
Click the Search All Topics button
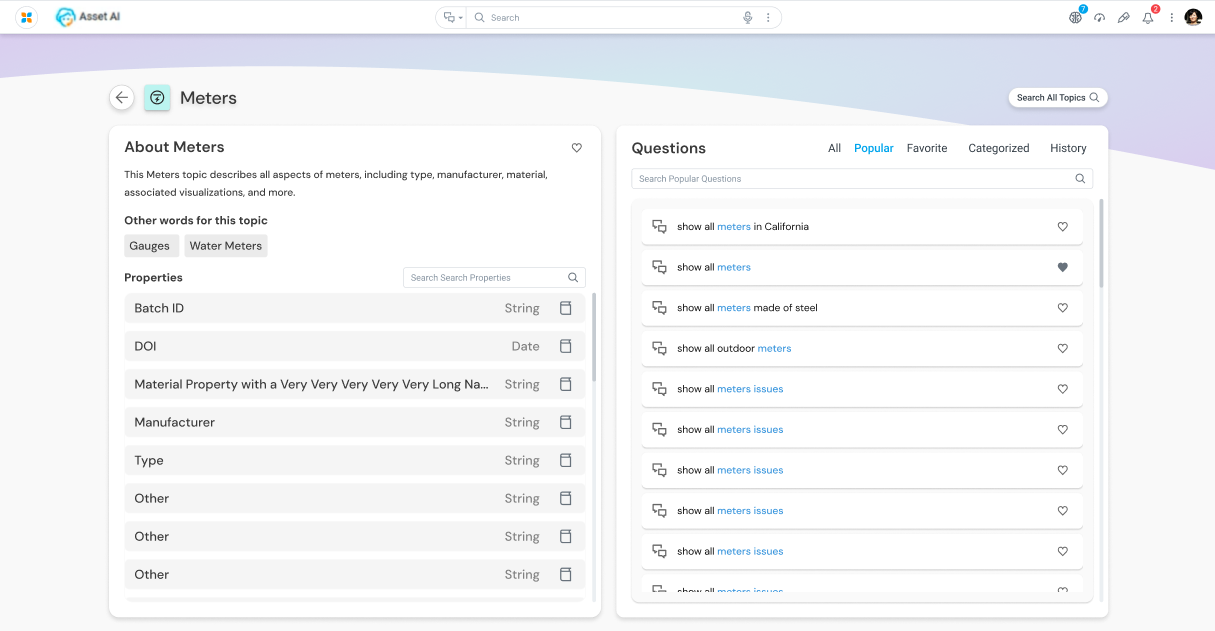1058,98
